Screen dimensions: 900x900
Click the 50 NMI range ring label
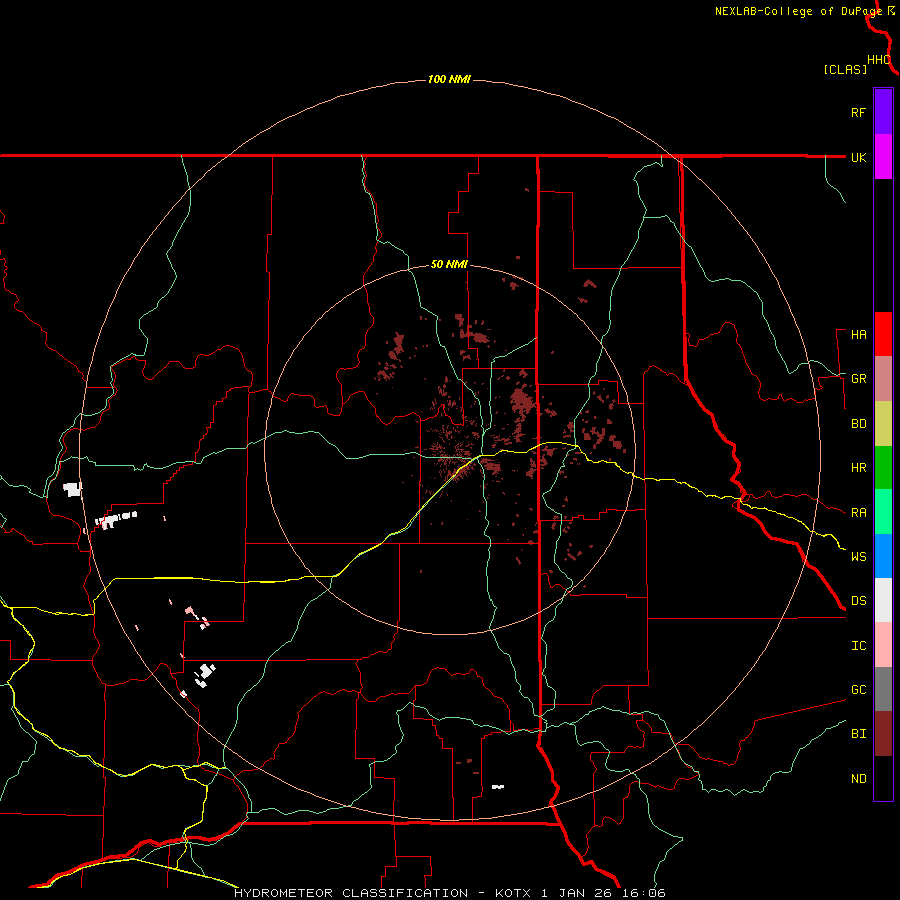[x=449, y=264]
